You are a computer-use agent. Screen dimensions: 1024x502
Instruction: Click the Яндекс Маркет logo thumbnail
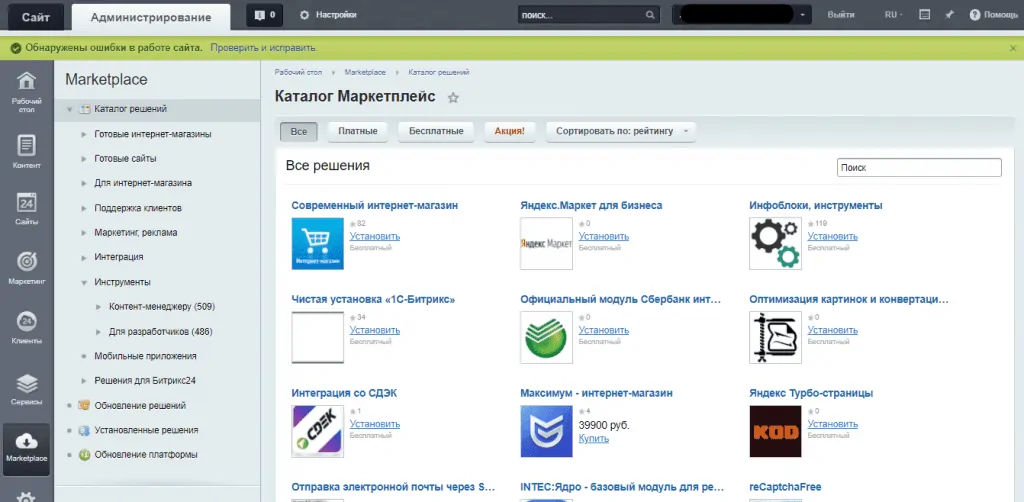(547, 243)
